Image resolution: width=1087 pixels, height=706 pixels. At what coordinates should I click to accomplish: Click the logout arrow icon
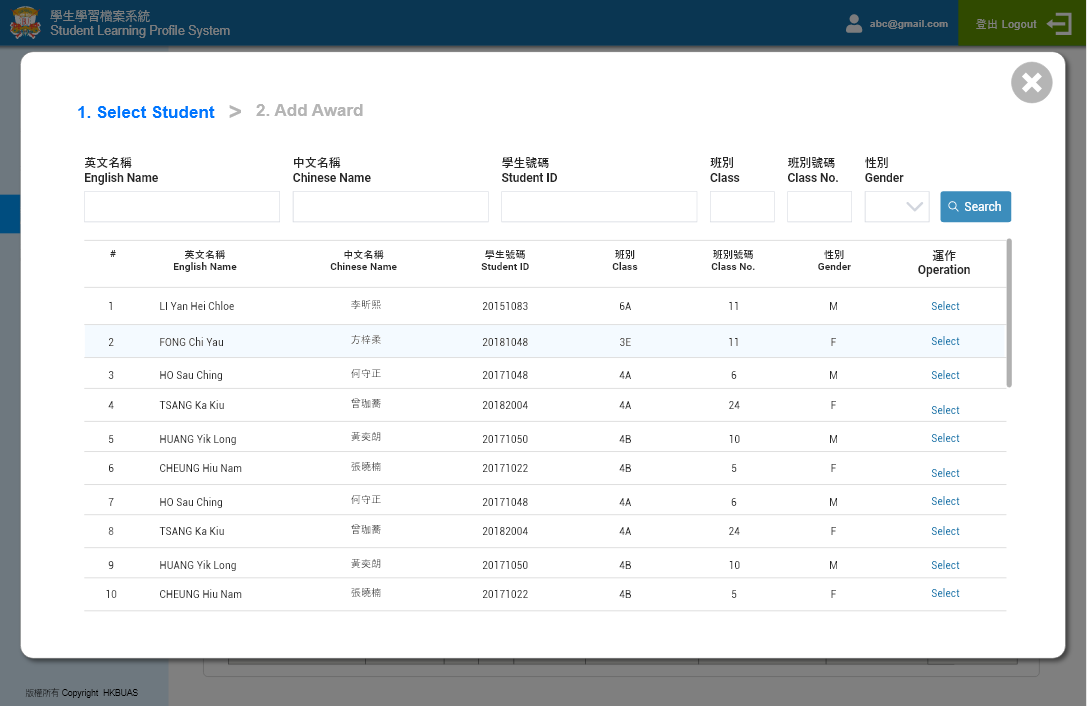(1058, 24)
